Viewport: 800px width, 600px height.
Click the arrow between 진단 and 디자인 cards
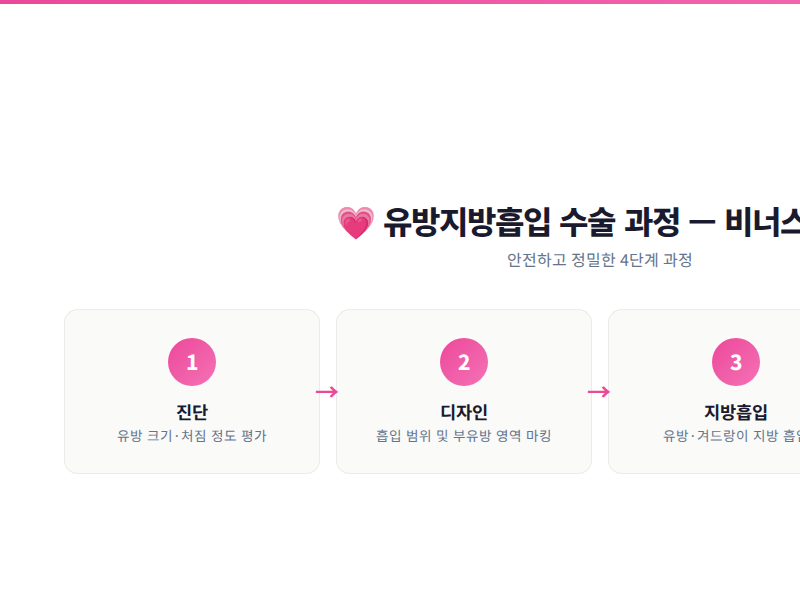pyautogui.click(x=327, y=391)
